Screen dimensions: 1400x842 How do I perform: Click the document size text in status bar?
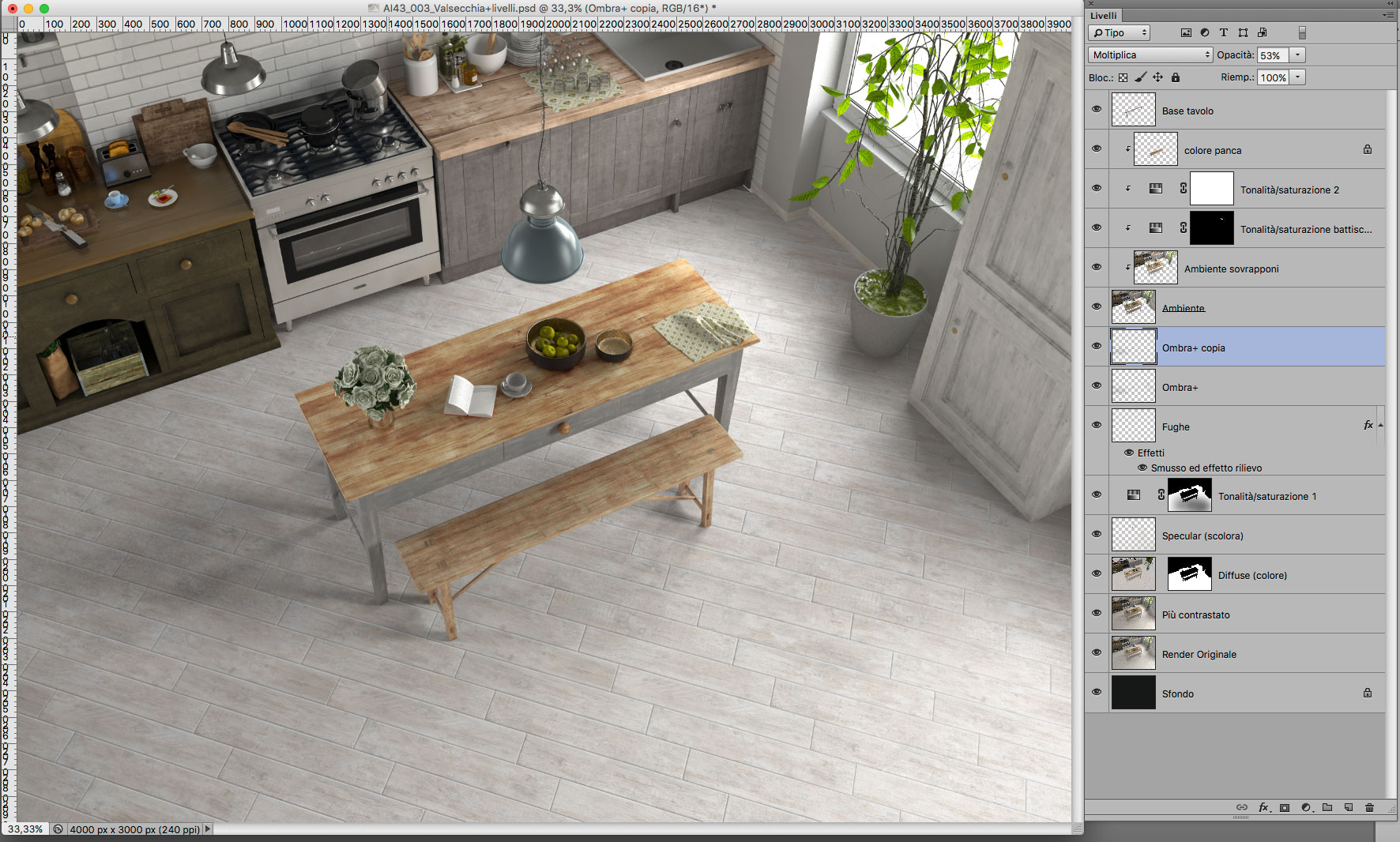point(135,829)
